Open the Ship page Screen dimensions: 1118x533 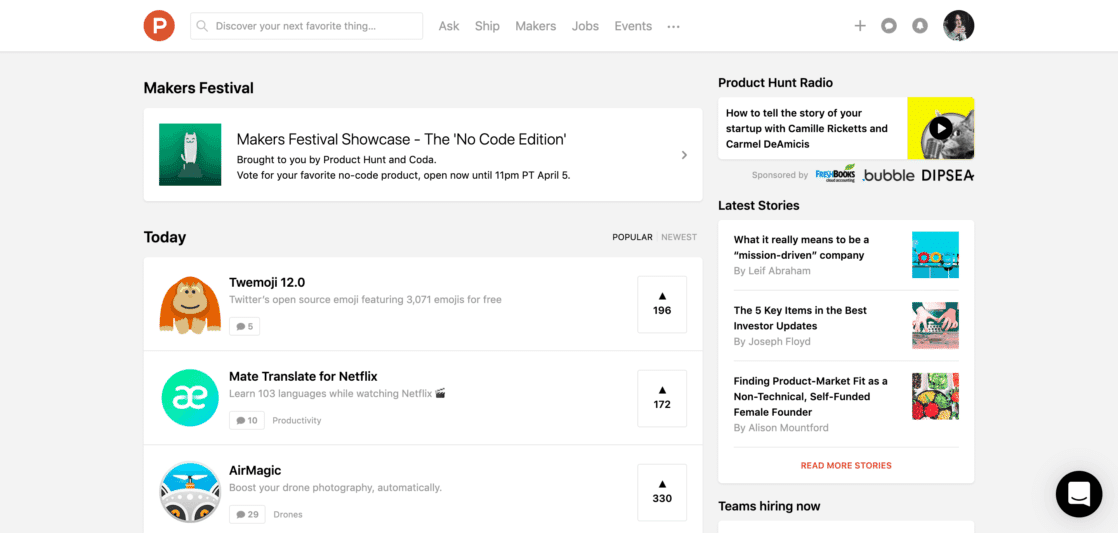point(487,26)
